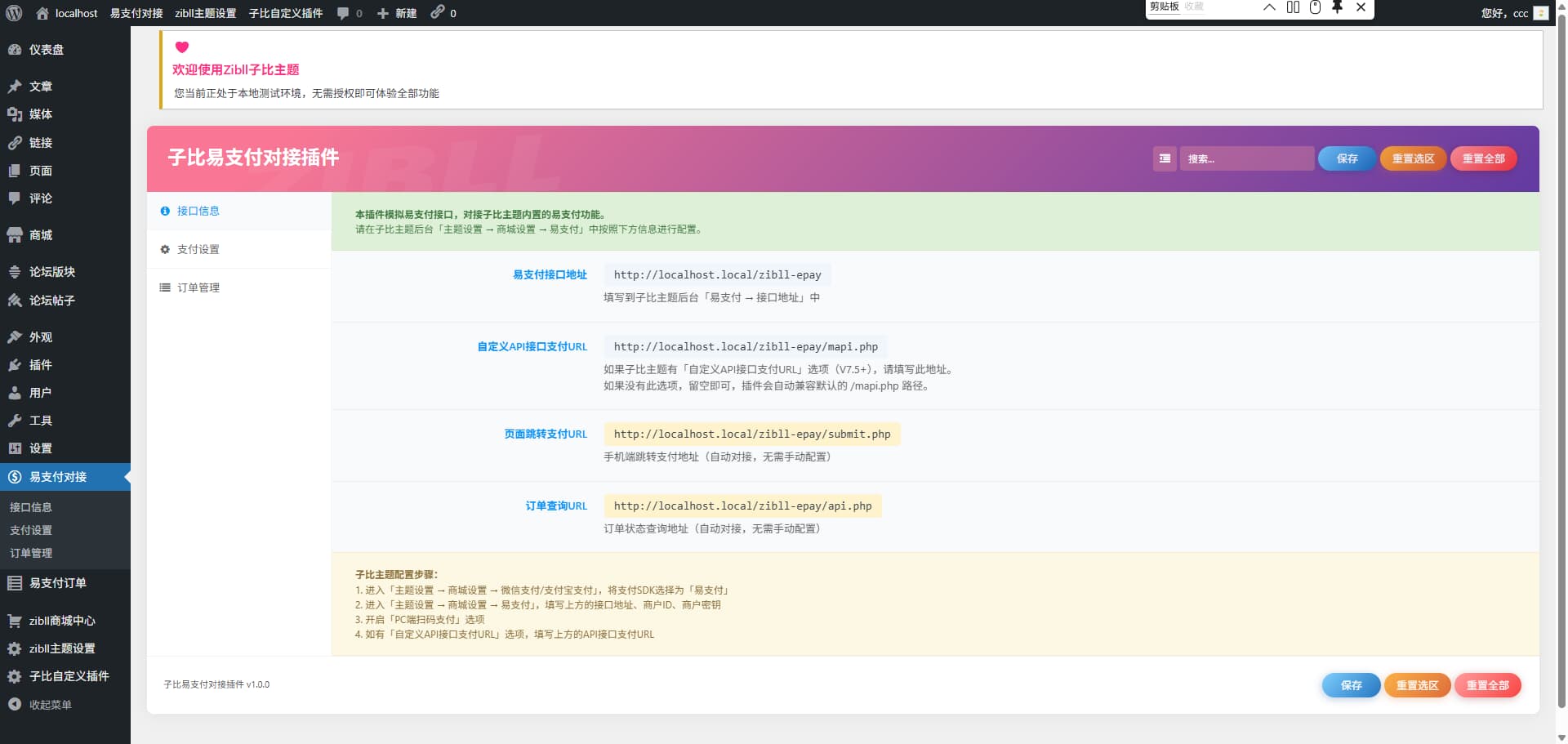The width and height of the screenshot is (1568, 744).
Task: Click the api.php URL value
Action: tap(742, 506)
